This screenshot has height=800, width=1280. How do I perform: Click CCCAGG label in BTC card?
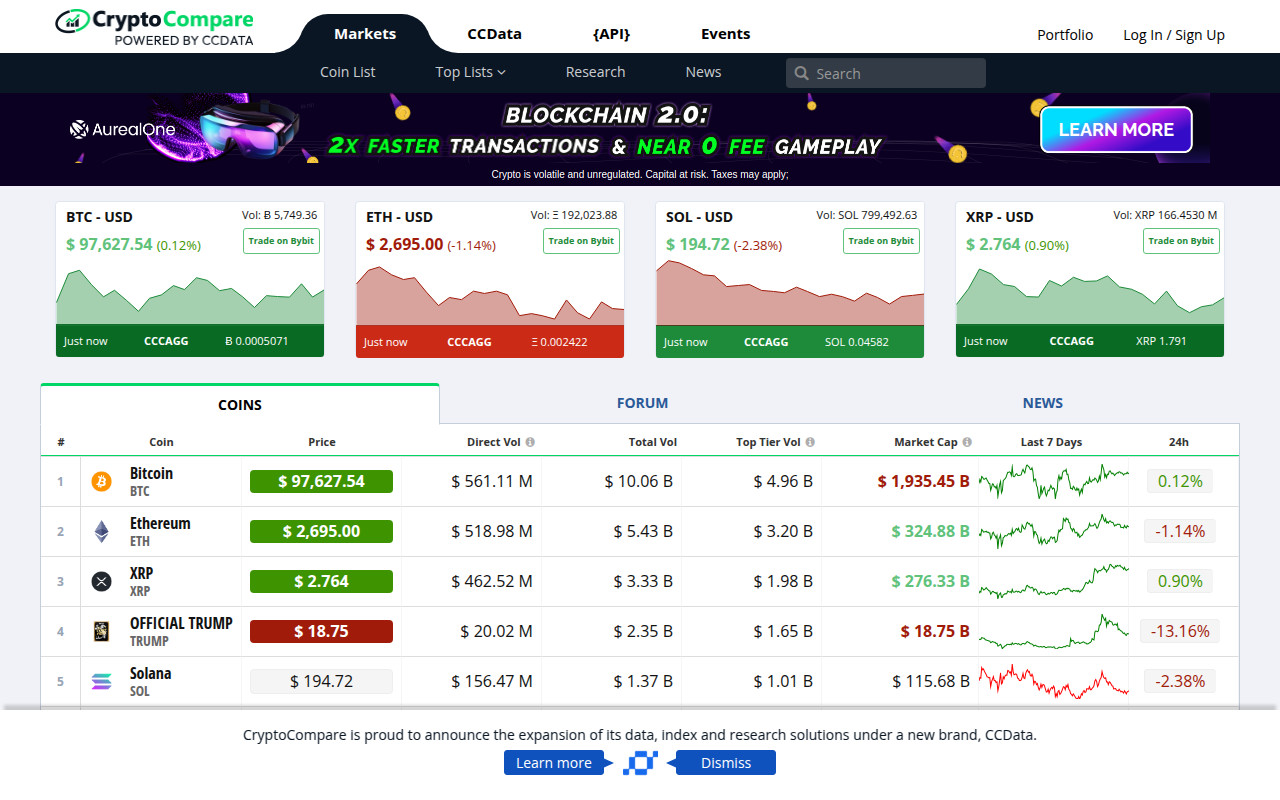[x=166, y=341]
